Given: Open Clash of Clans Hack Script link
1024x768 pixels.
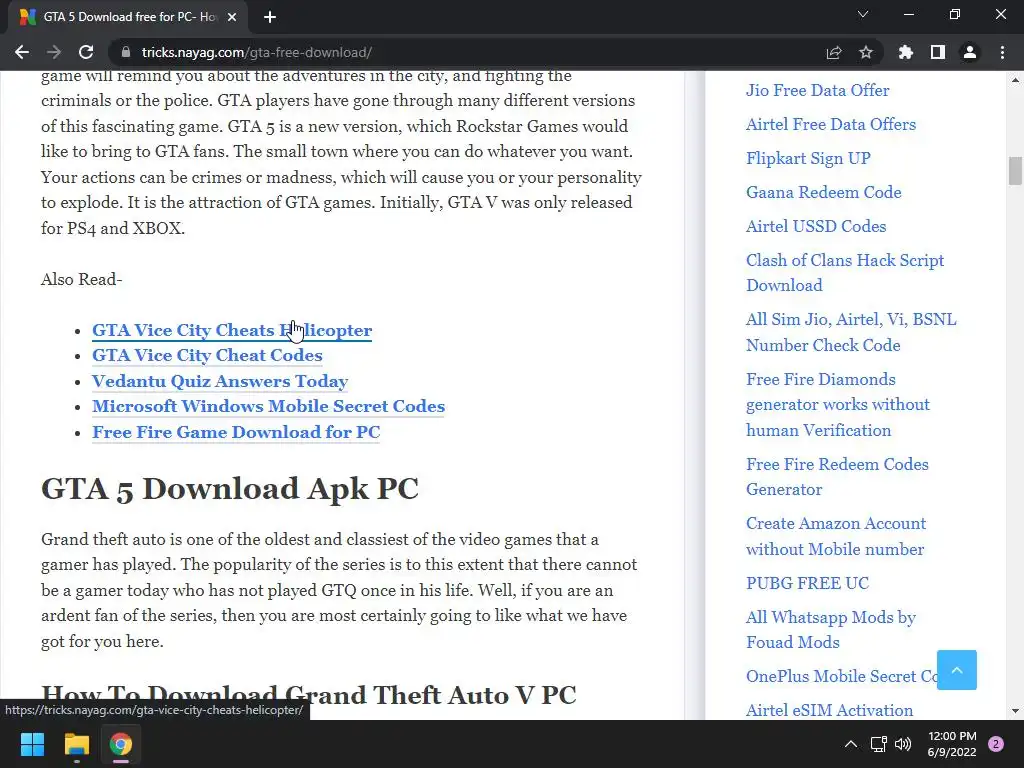Looking at the screenshot, I should coord(845,272).
